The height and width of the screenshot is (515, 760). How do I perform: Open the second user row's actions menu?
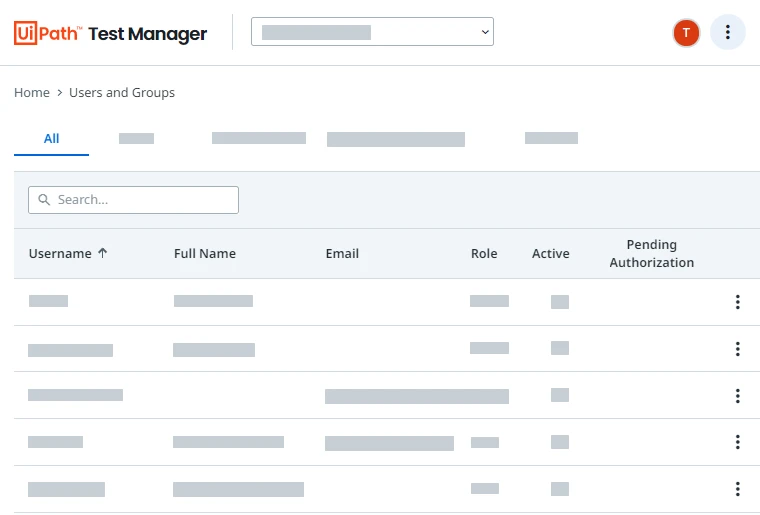[737, 349]
